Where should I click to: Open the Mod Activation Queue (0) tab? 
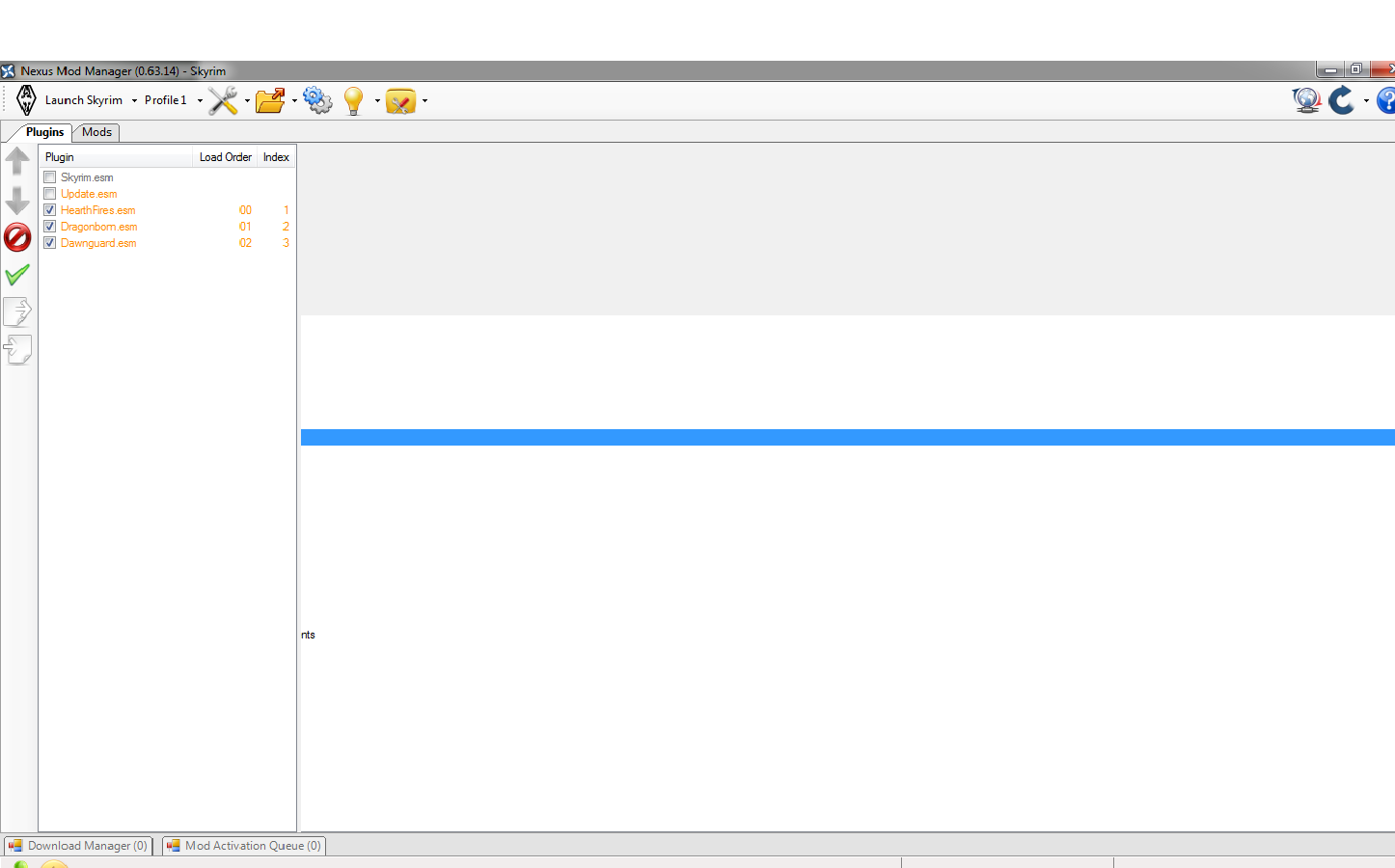point(243,846)
